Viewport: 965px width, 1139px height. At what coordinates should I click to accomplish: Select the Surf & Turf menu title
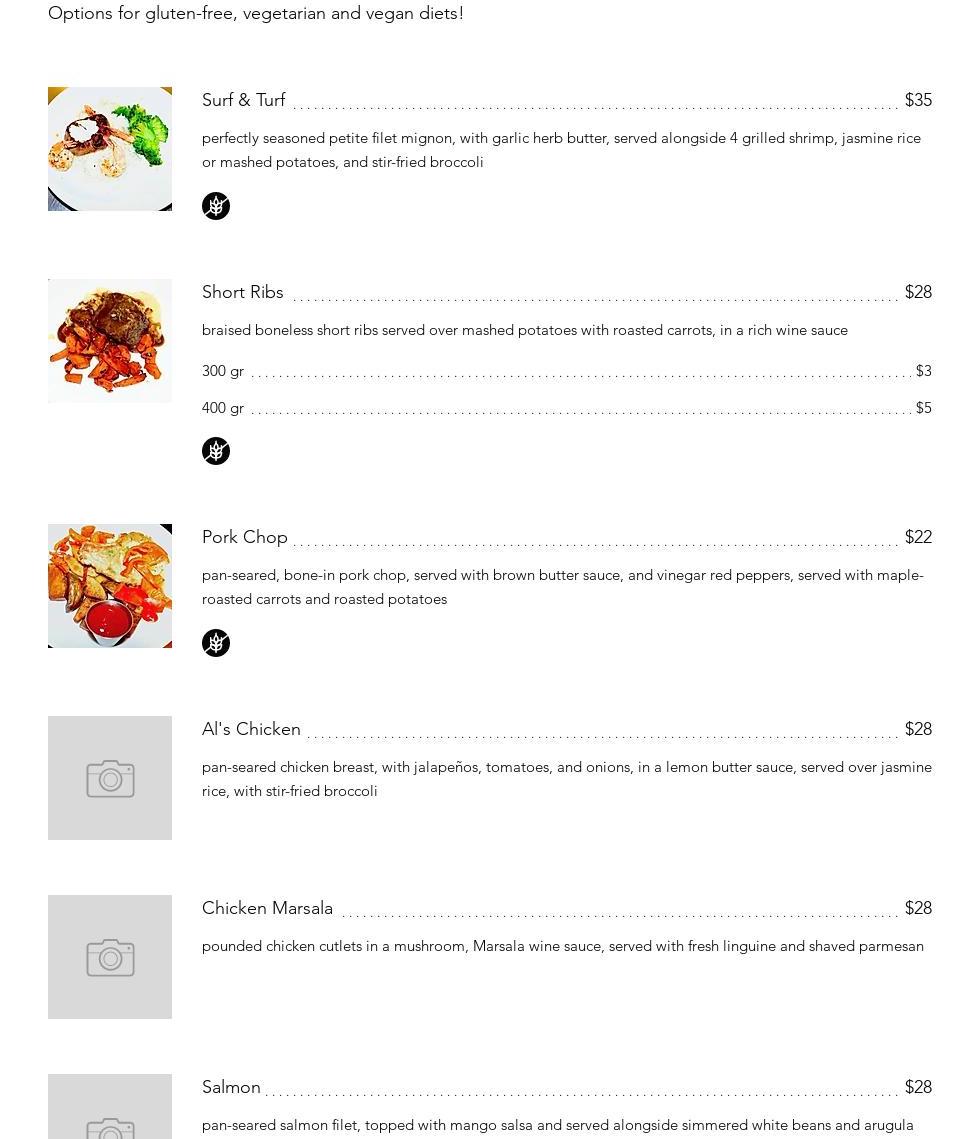(x=244, y=100)
